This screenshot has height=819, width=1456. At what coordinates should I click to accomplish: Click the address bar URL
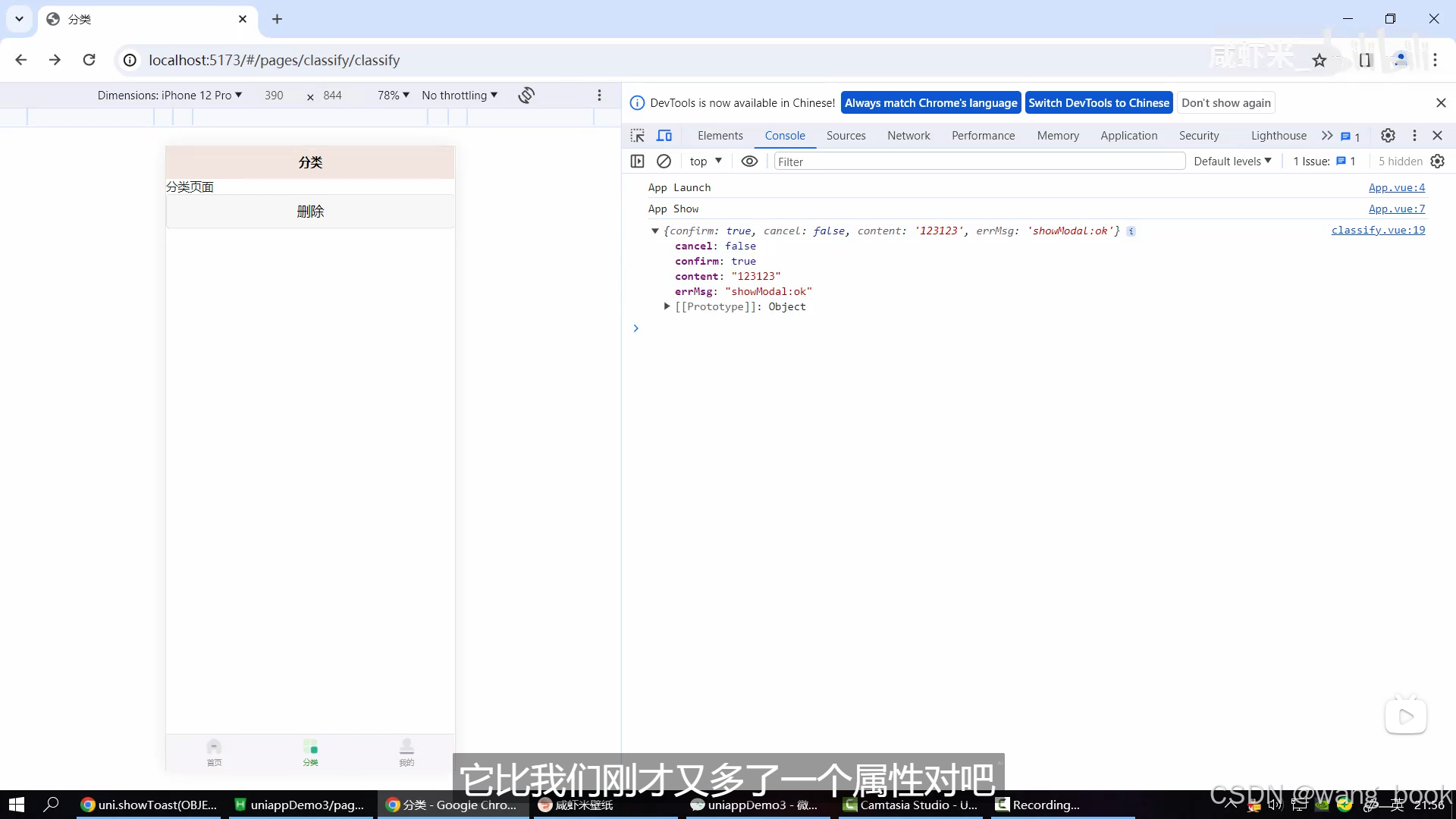(x=274, y=60)
